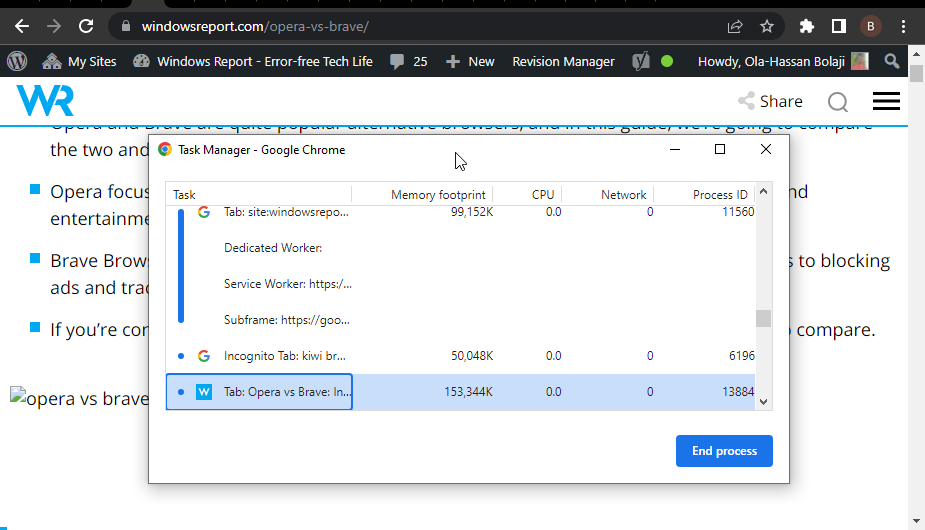Click the page scrollbar down arrow
The image size is (925, 530).
coord(916,521)
